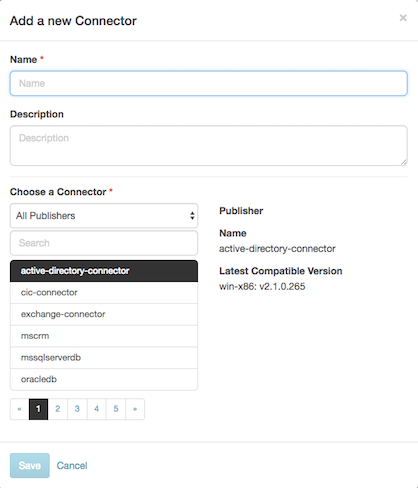Open the All Publishers dropdown

pos(104,216)
